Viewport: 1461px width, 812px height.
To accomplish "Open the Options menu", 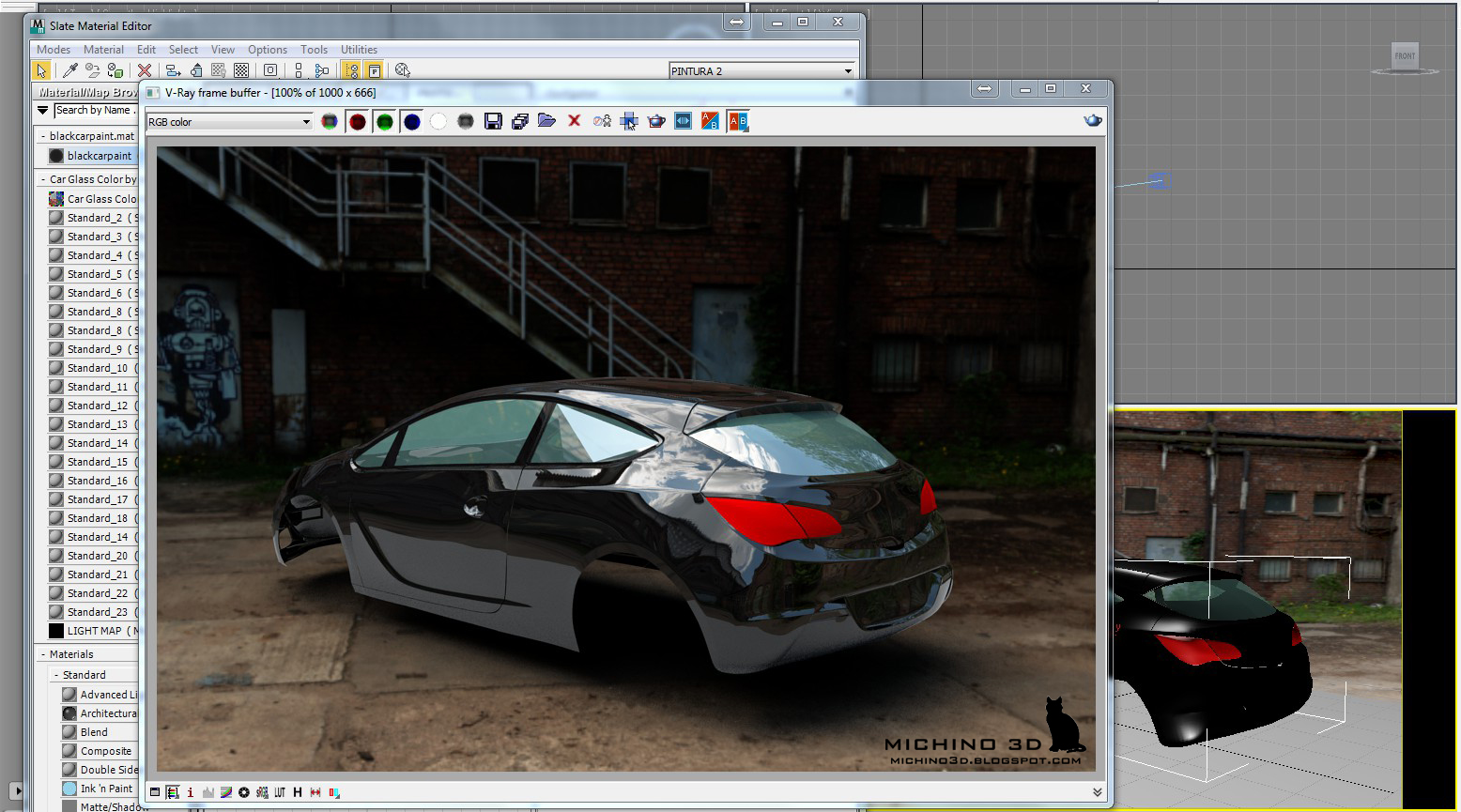I will (268, 50).
